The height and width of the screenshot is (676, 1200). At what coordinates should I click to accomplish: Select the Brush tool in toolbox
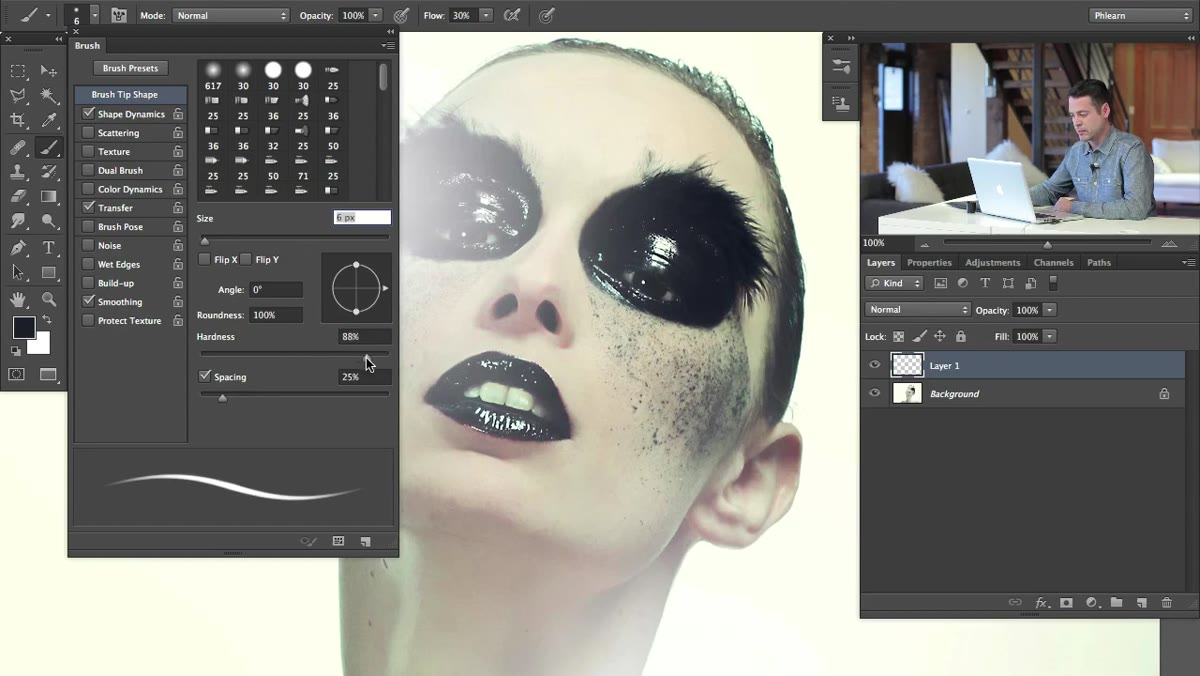[x=48, y=147]
